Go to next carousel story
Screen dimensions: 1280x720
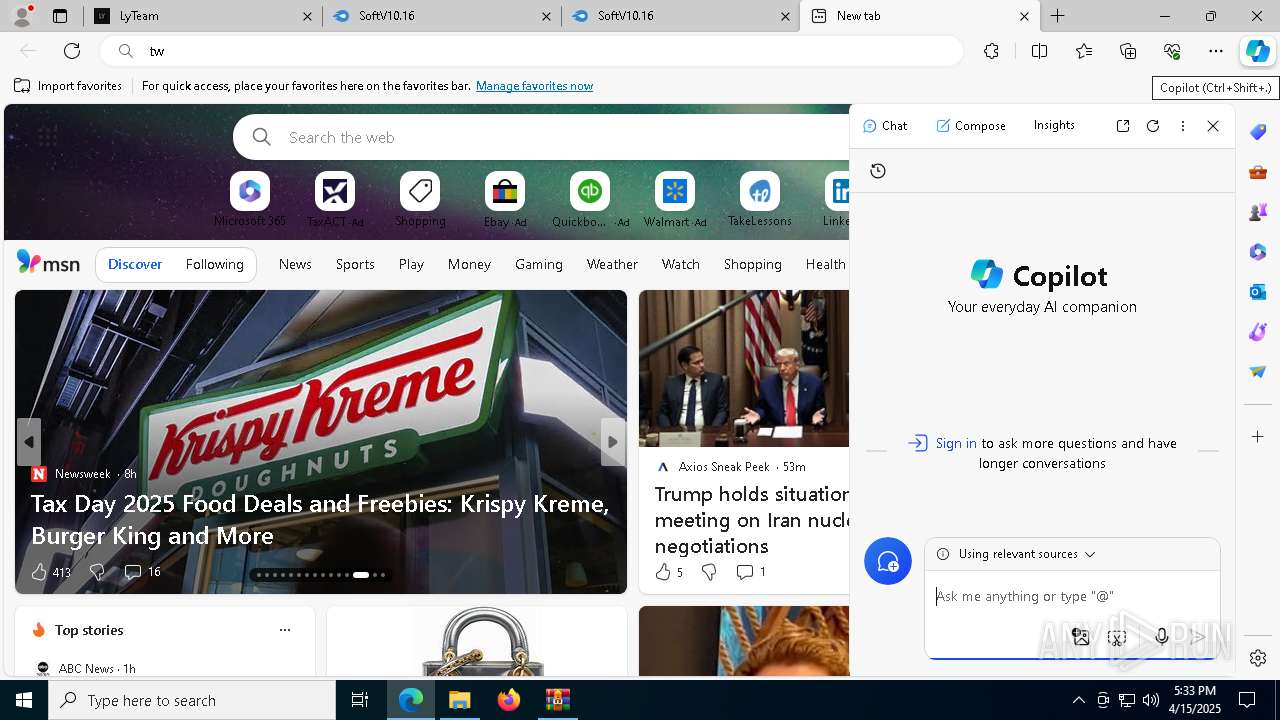pyautogui.click(x=613, y=442)
